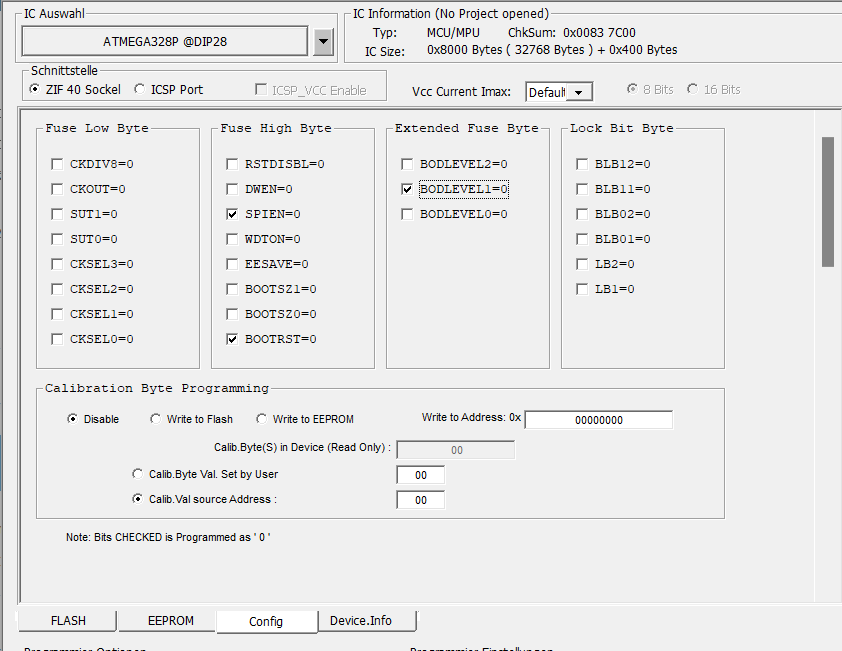Viewport: 842px width, 651px height.
Task: Uncheck BODLEVEL1=0 extended fuse bit
Action: click(x=407, y=189)
